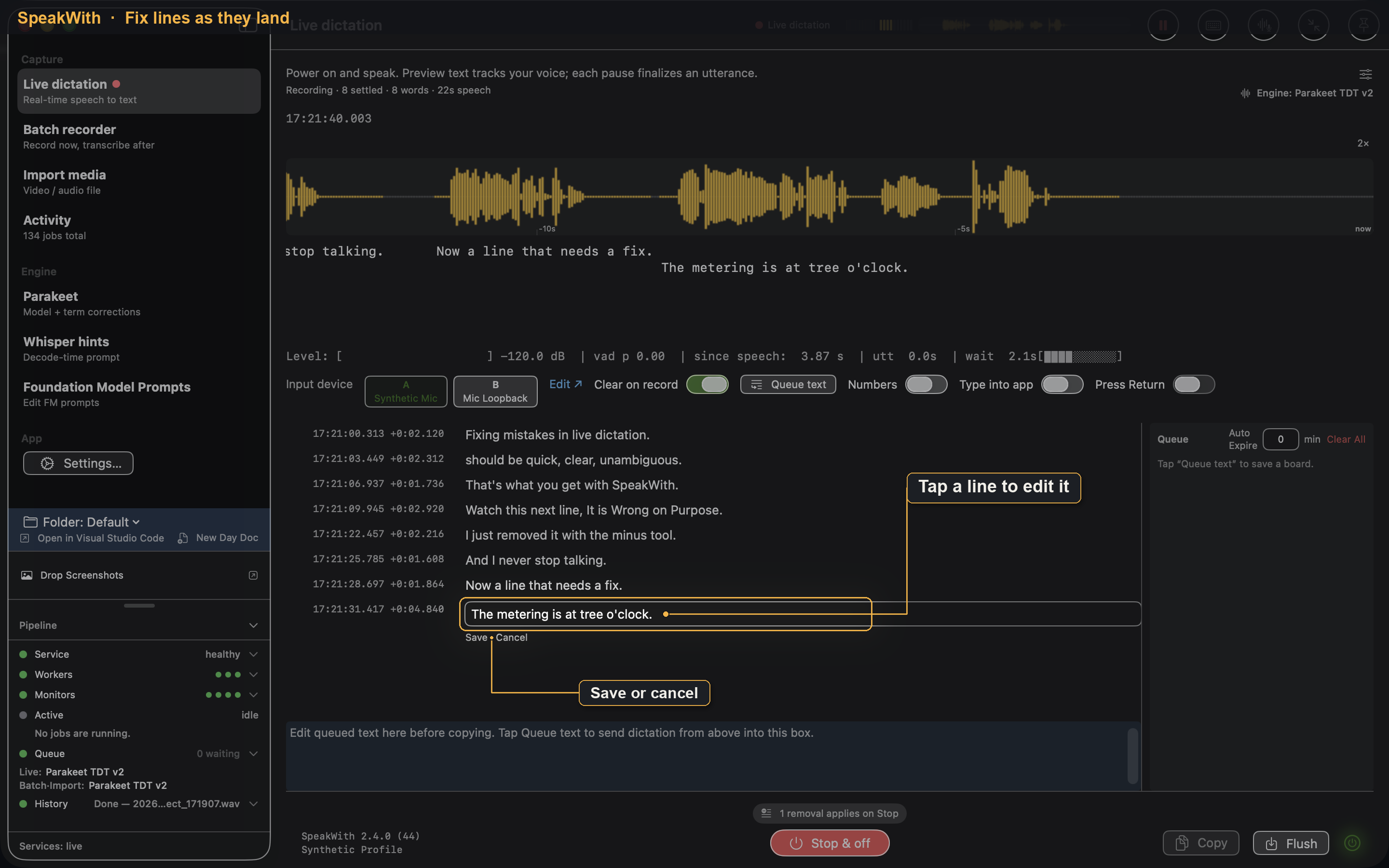Click Open in Visual Studio Code
Image resolution: width=1389 pixels, height=868 pixels.
coord(100,538)
